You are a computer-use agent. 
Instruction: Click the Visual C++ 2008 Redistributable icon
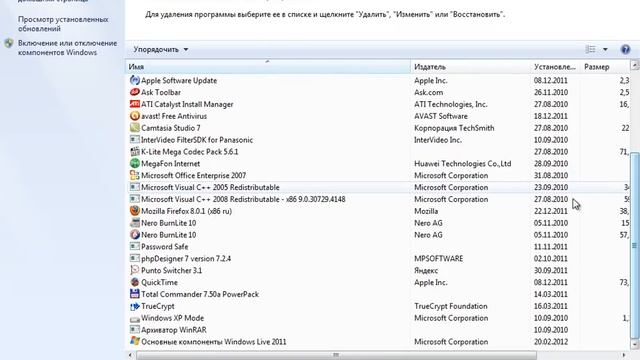tap(134, 199)
